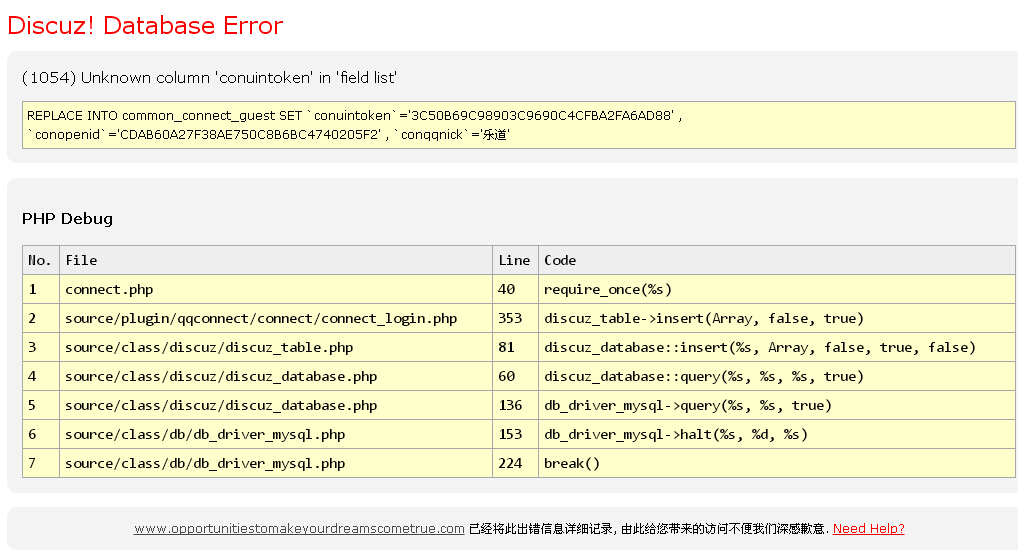1018x559 pixels.
Task: Select discuz_database.php cell in row 4
Action: tap(276, 377)
